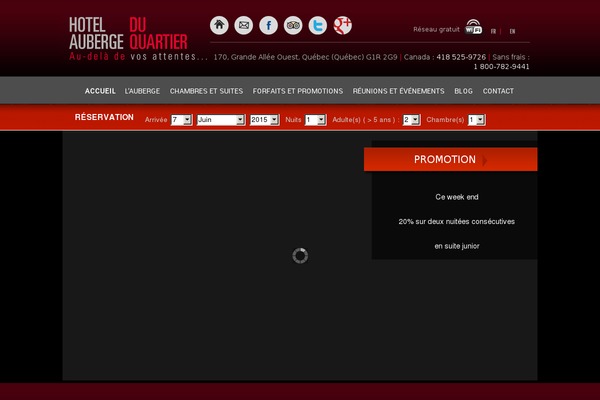Click the Hotel Auberge du Quartier logo

(129, 34)
